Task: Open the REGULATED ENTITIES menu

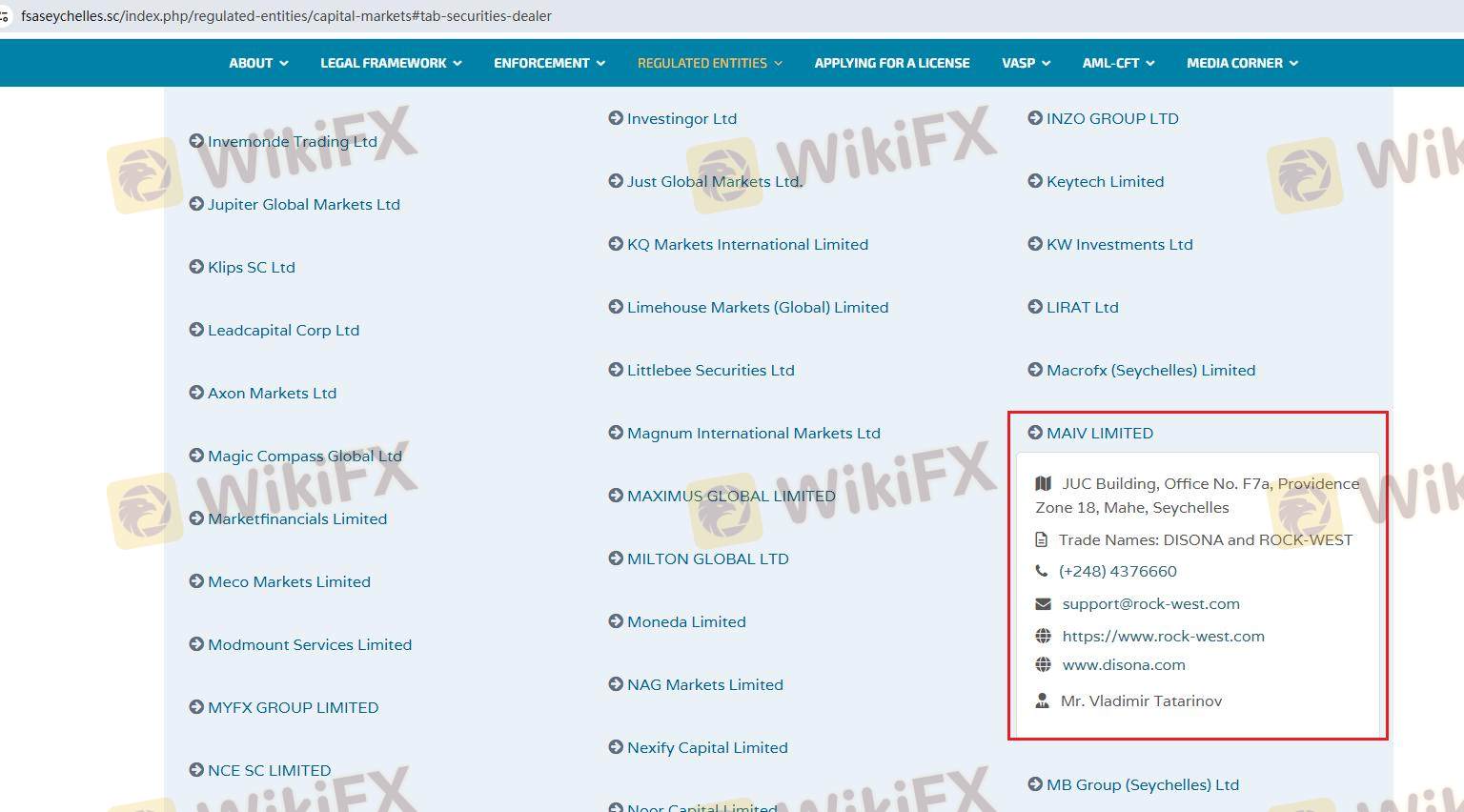Action: pos(709,63)
